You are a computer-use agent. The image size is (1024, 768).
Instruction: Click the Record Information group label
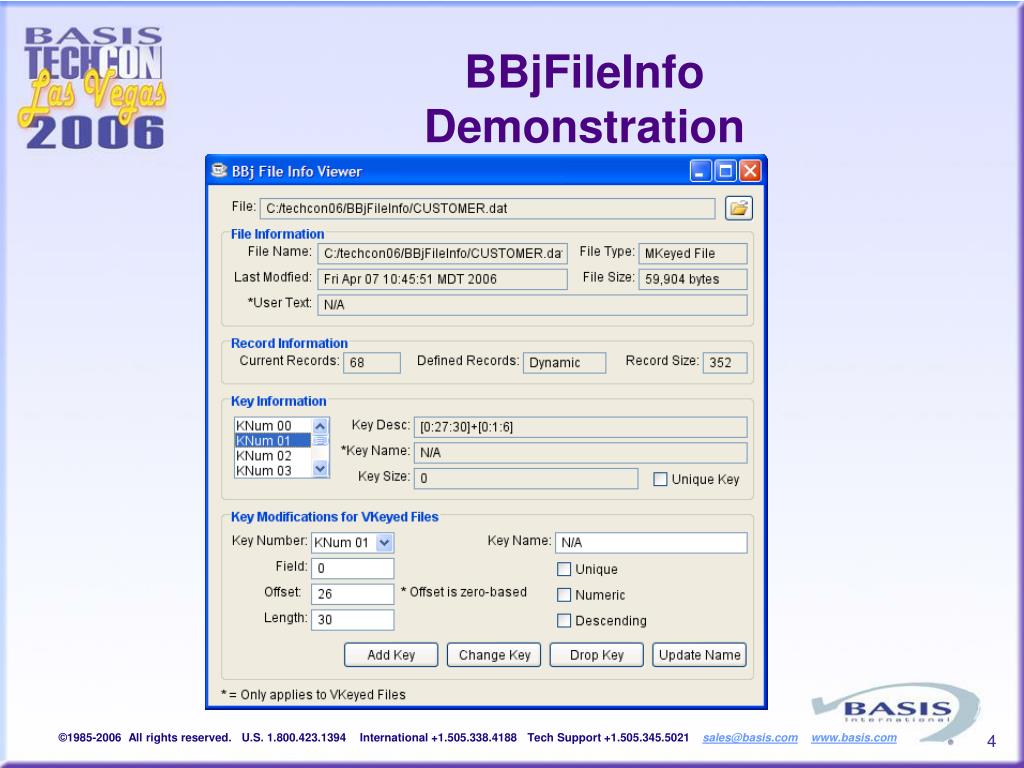pos(289,343)
